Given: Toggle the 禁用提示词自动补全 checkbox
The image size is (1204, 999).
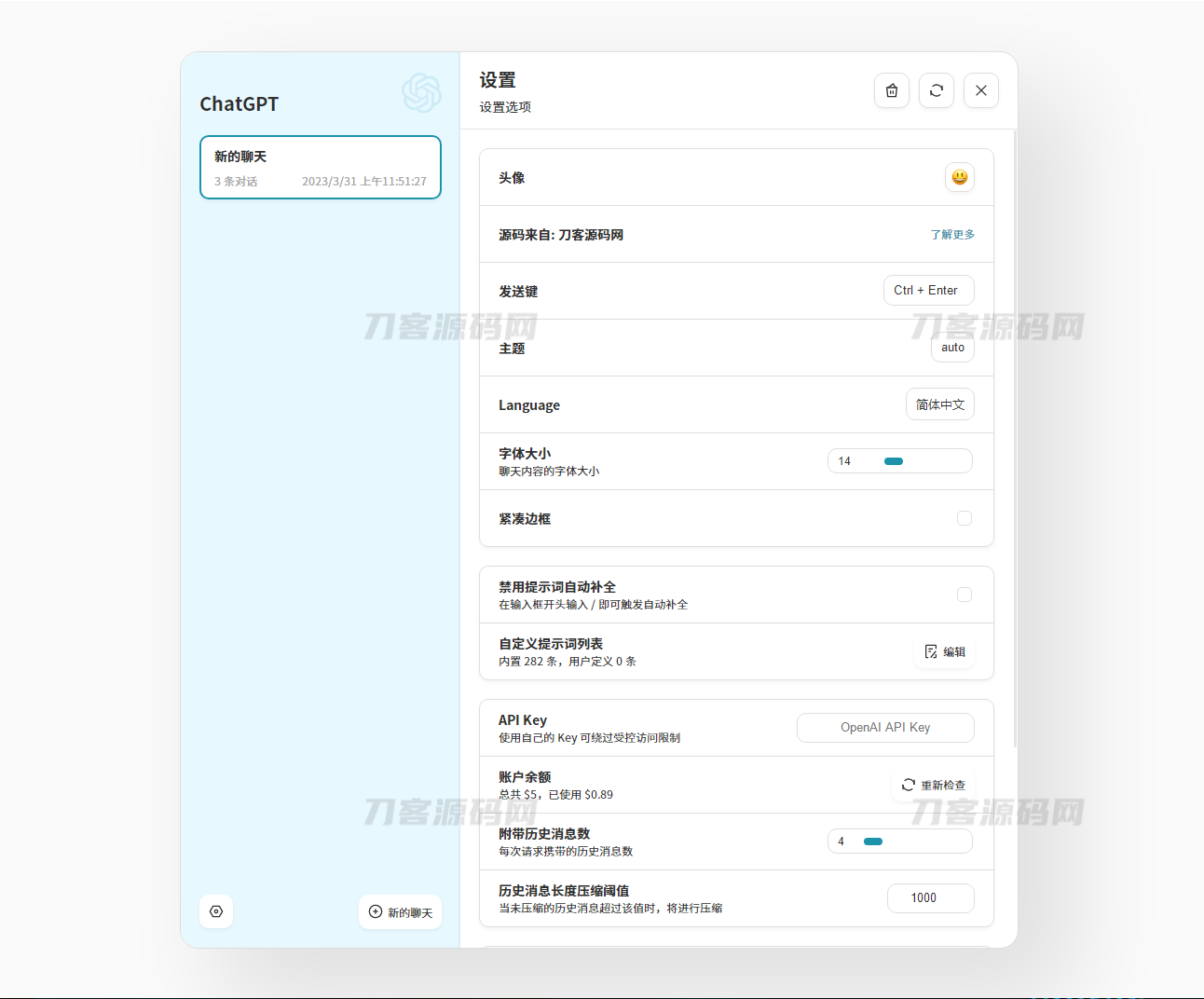Looking at the screenshot, I should [x=965, y=595].
